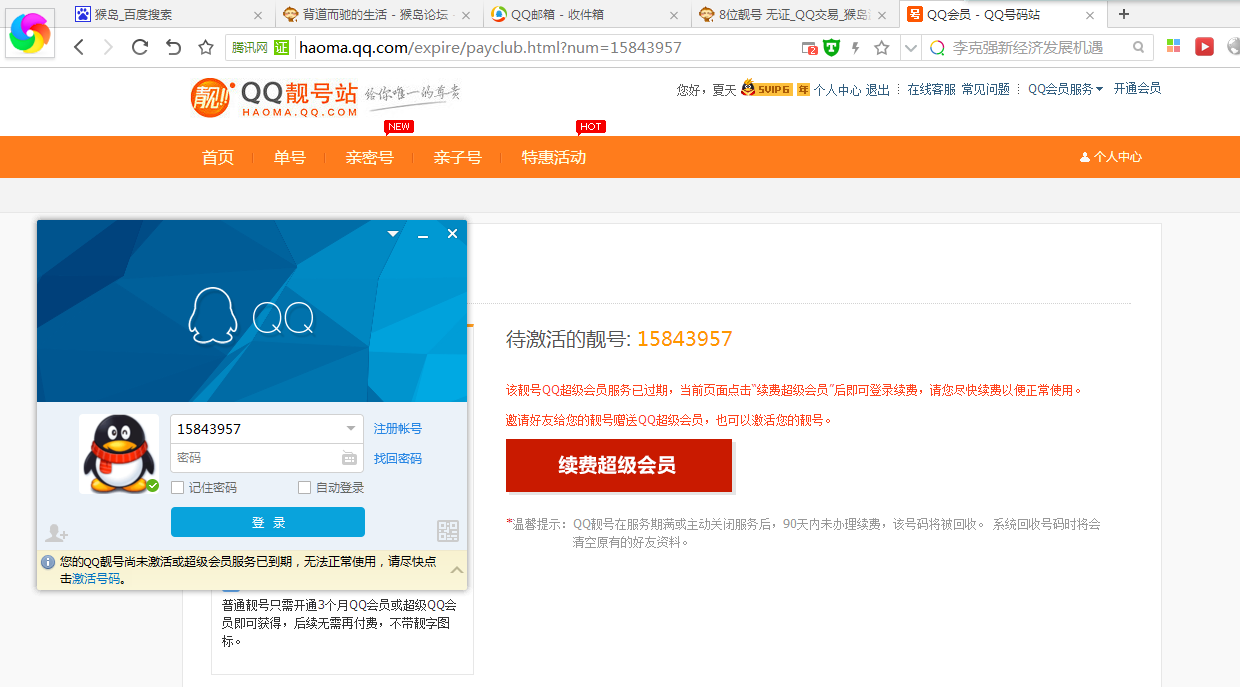Check the 记住密码 checkbox

point(178,488)
